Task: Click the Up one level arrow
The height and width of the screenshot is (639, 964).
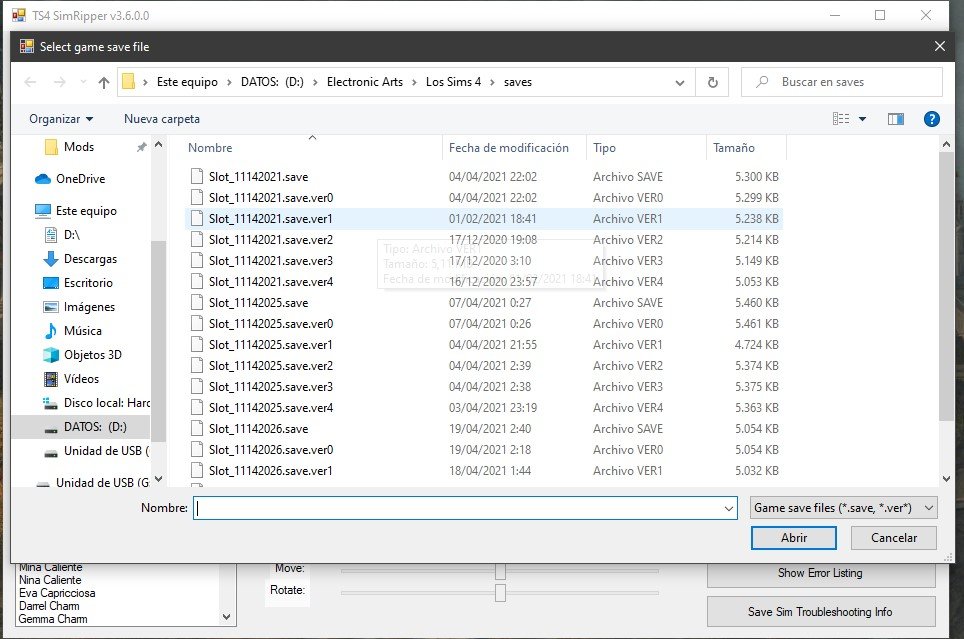Action: (103, 82)
